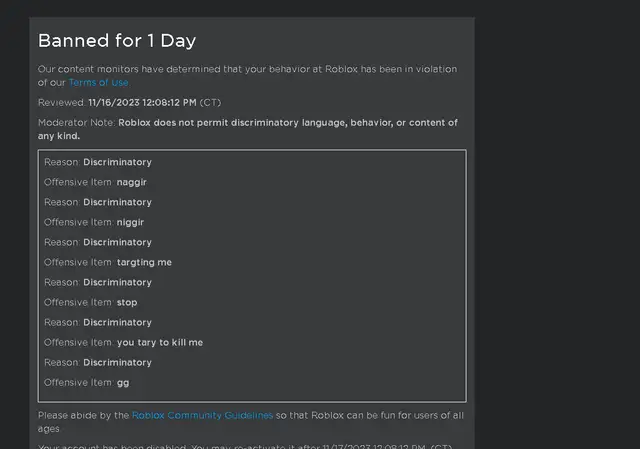Screen dimensions: 640x449
Task: Open the Roblox Community Guidelines link
Action: 202,414
